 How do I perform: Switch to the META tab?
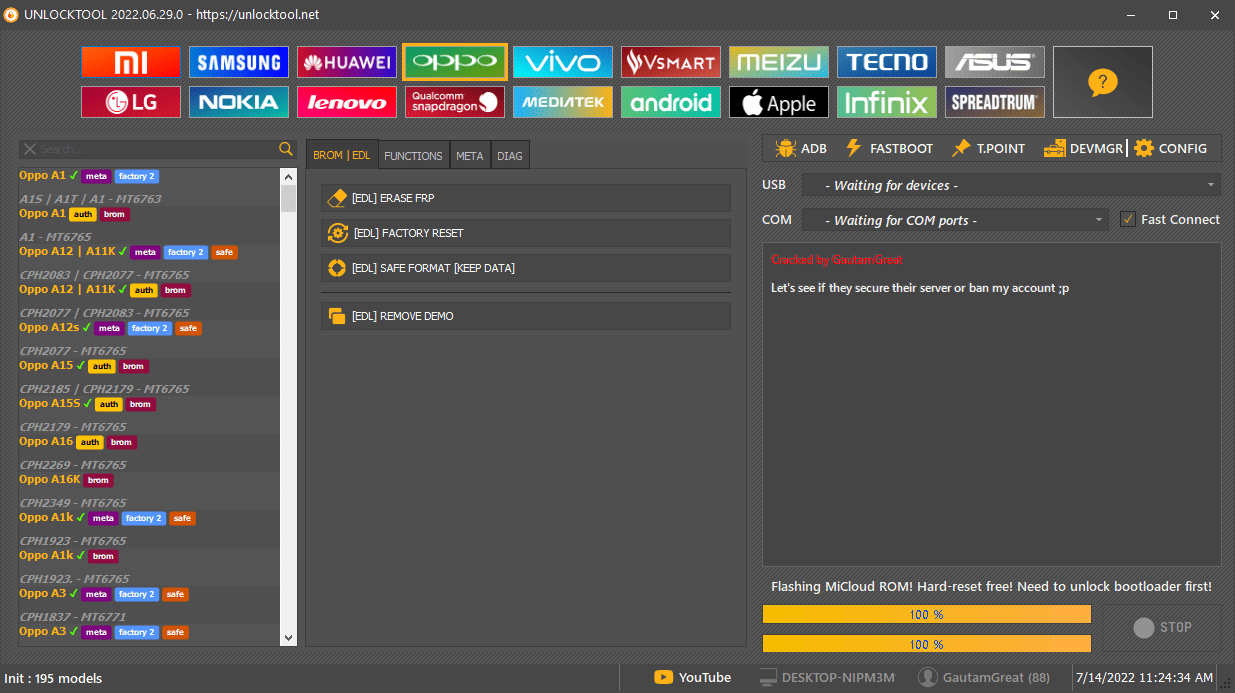tap(470, 155)
